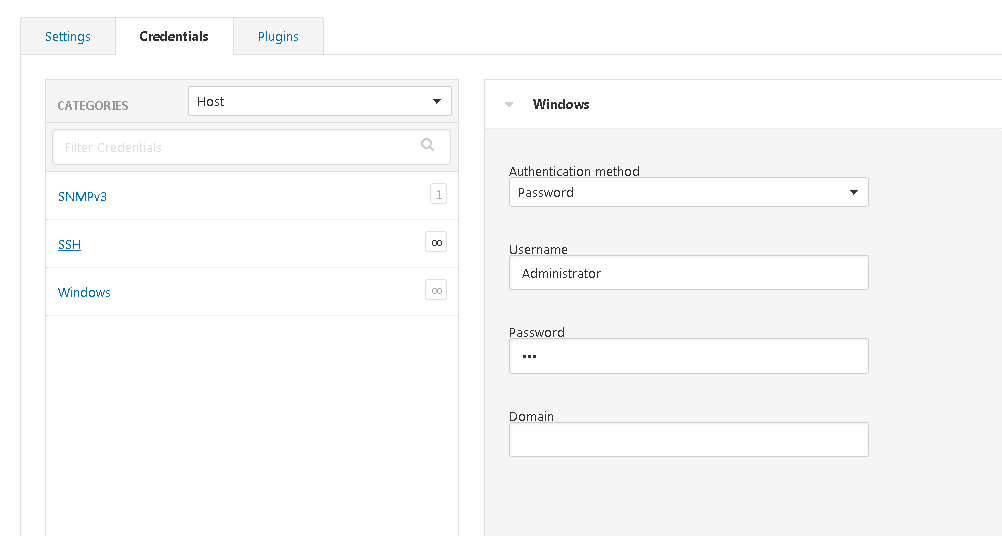Select the Windows credential category
Viewport: 1002px width, 536px height.
(x=84, y=292)
